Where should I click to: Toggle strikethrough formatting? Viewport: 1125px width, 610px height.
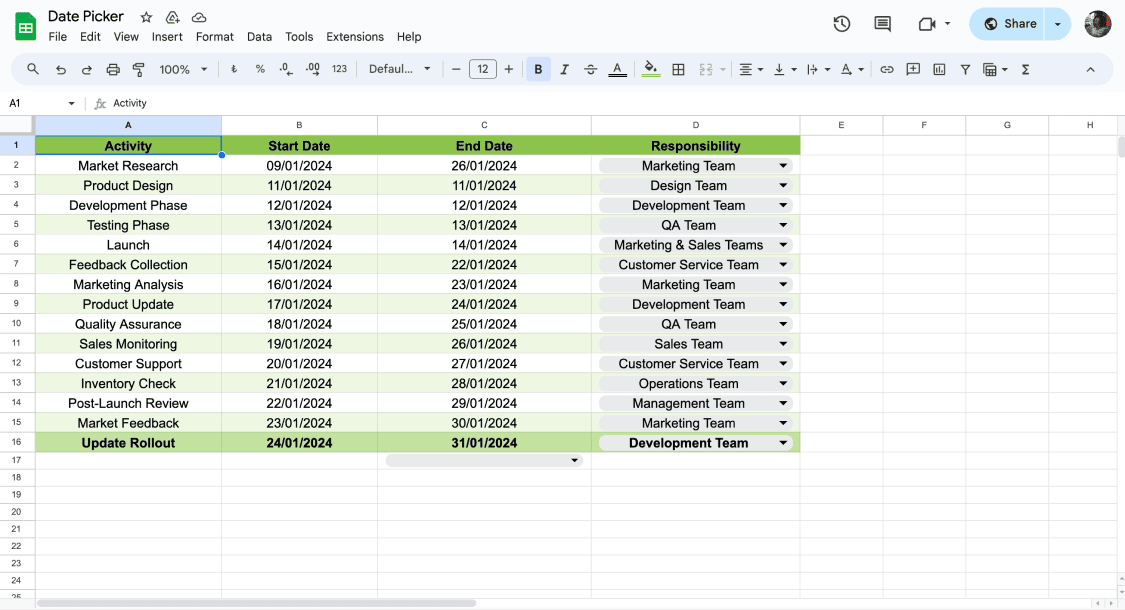pyautogui.click(x=590, y=69)
